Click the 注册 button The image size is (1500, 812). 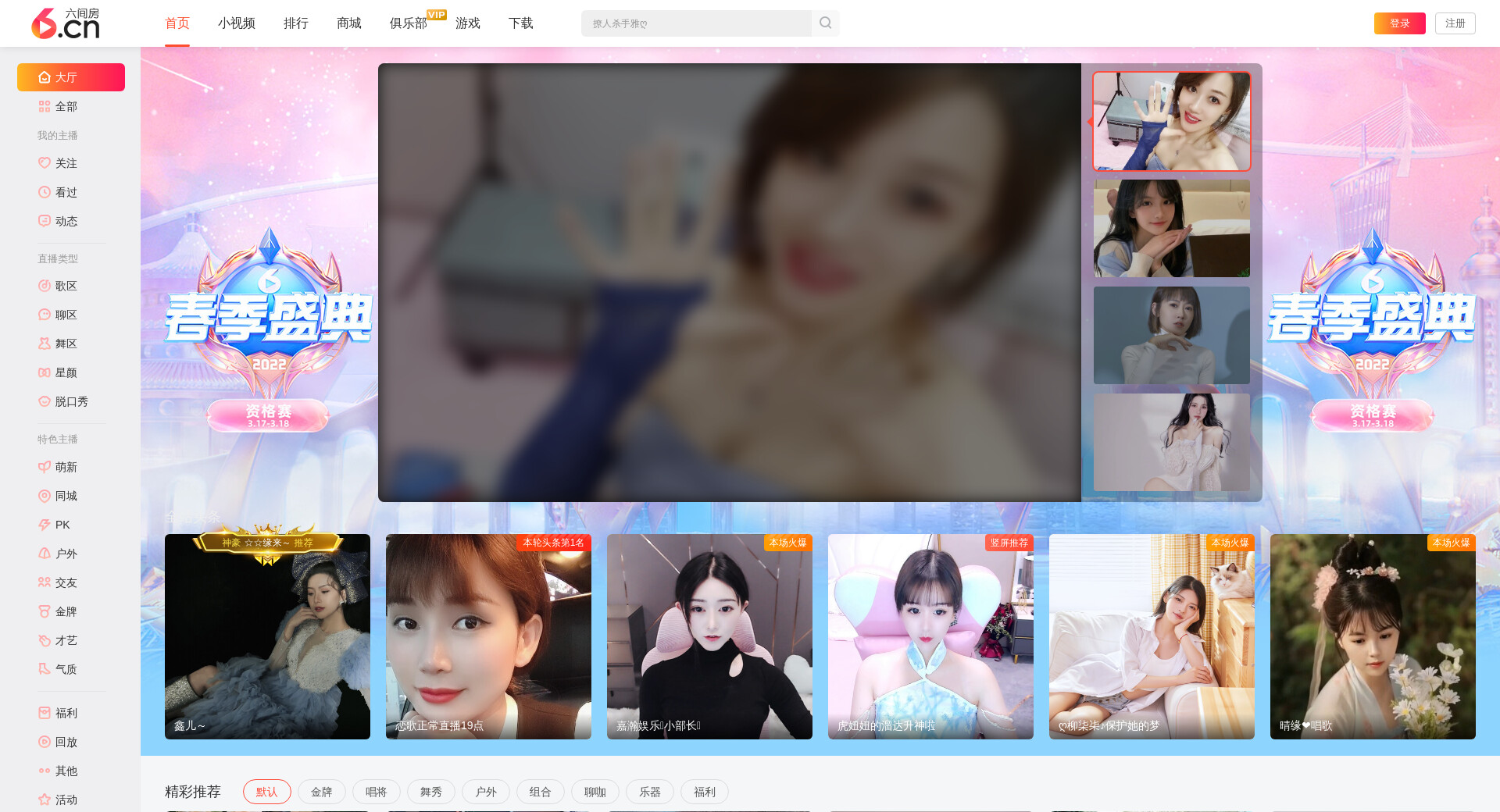click(1455, 23)
